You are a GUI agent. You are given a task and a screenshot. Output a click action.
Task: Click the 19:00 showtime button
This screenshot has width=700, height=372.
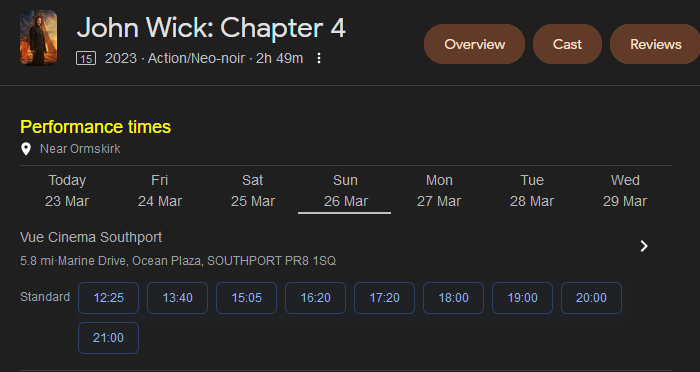pyautogui.click(x=522, y=298)
